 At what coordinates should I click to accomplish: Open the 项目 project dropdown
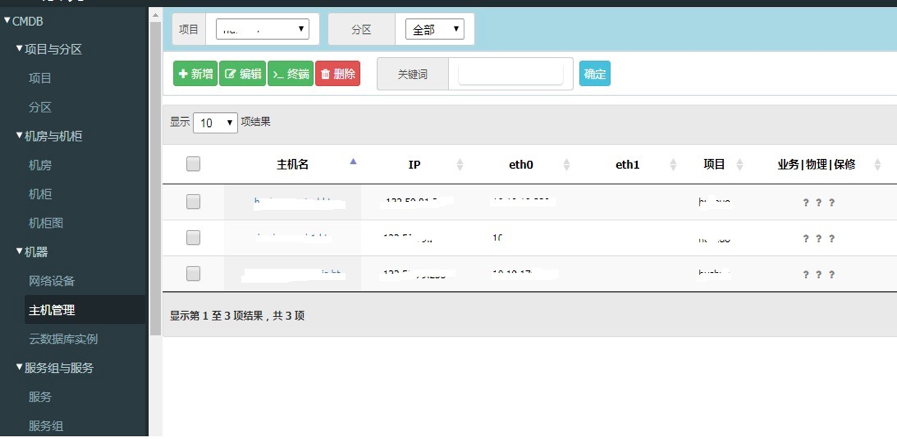pyautogui.click(x=263, y=29)
